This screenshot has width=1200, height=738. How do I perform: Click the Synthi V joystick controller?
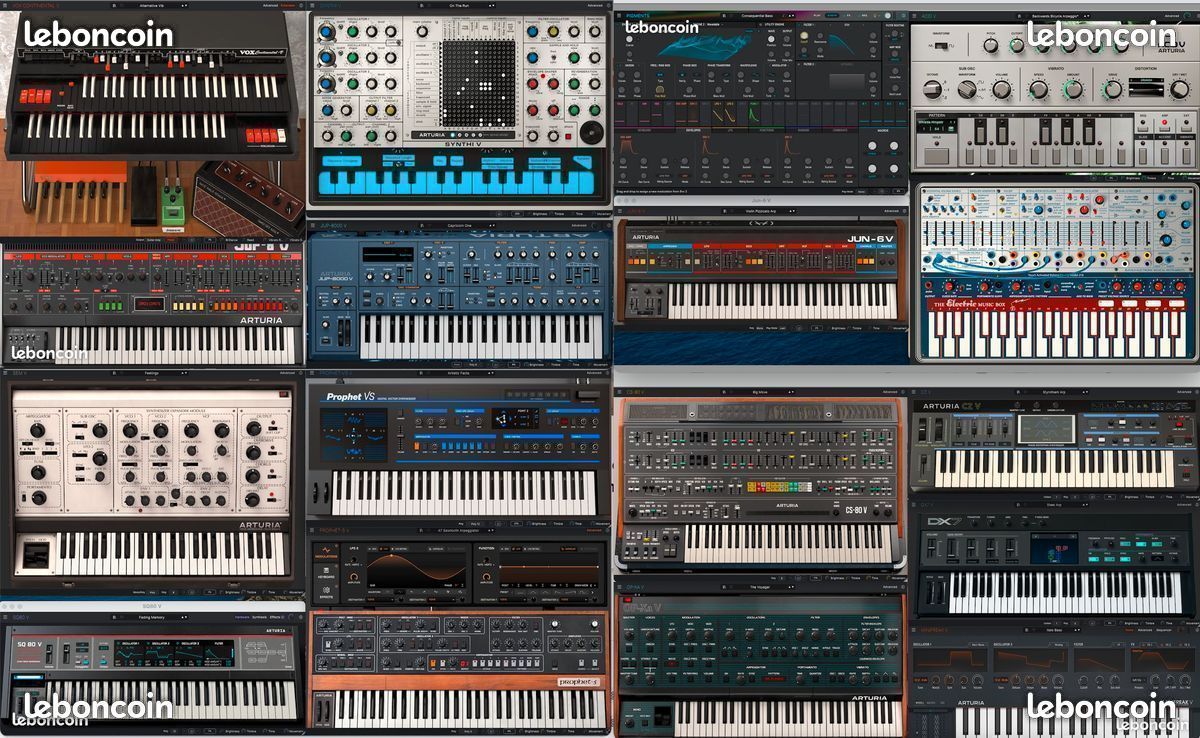593,131
